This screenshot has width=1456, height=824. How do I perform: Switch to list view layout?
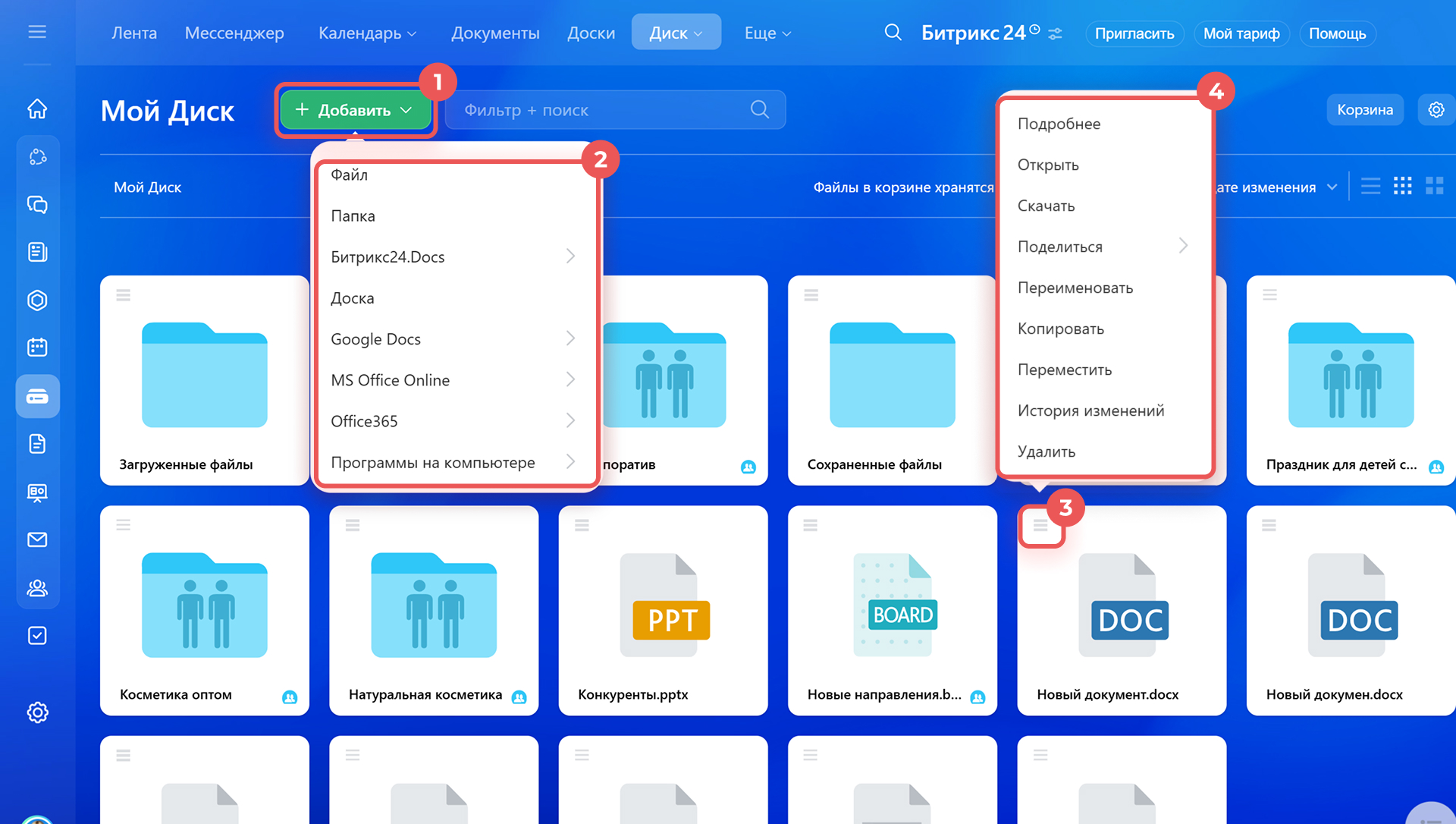(1370, 187)
